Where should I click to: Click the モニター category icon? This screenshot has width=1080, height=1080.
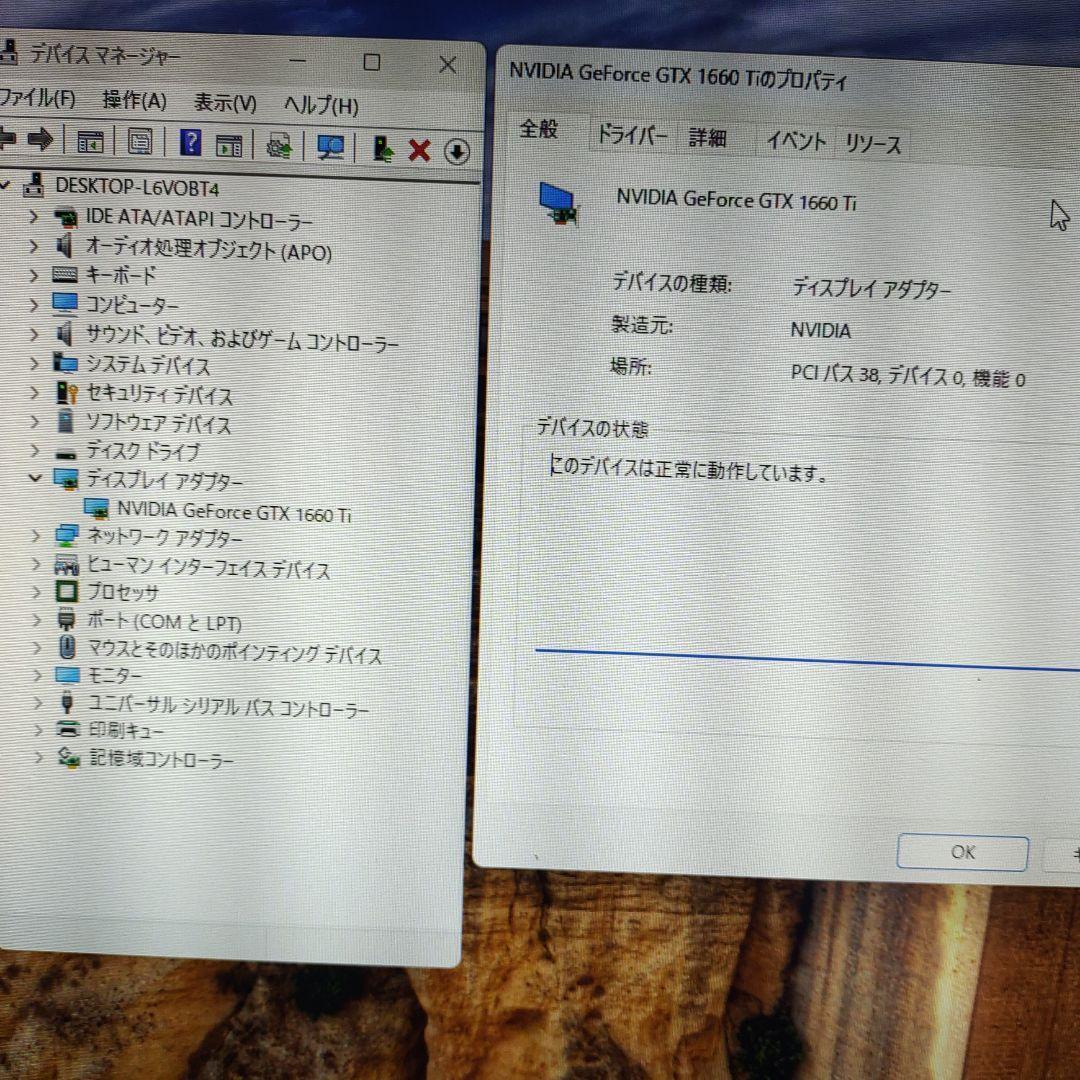pyautogui.click(x=68, y=674)
